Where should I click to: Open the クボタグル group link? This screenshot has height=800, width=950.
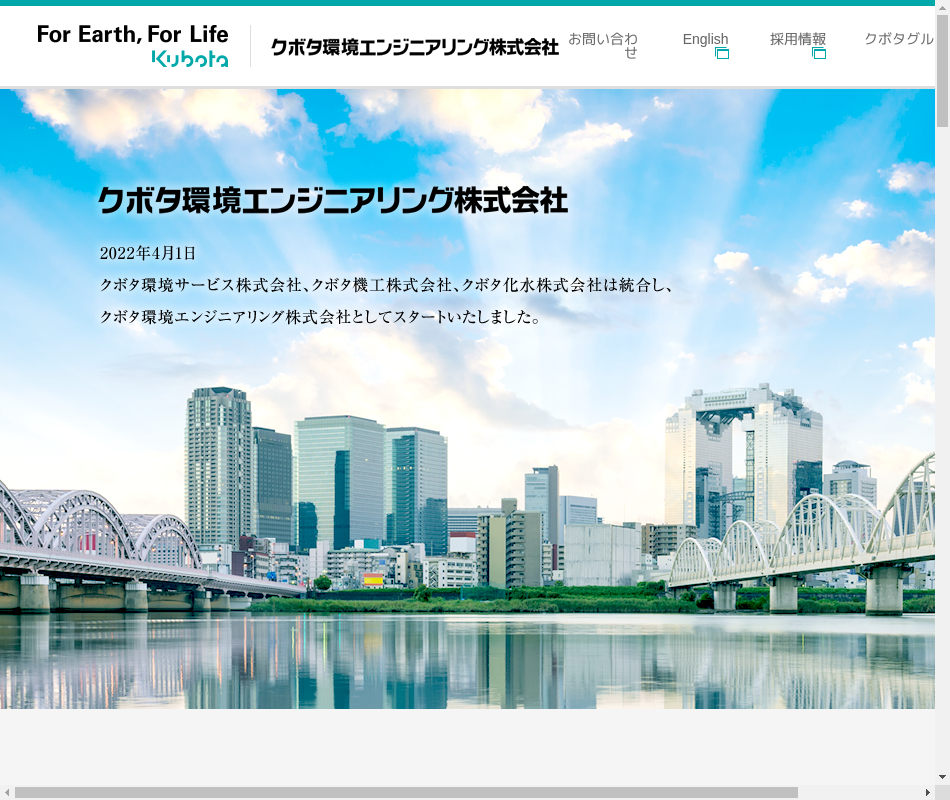899,39
